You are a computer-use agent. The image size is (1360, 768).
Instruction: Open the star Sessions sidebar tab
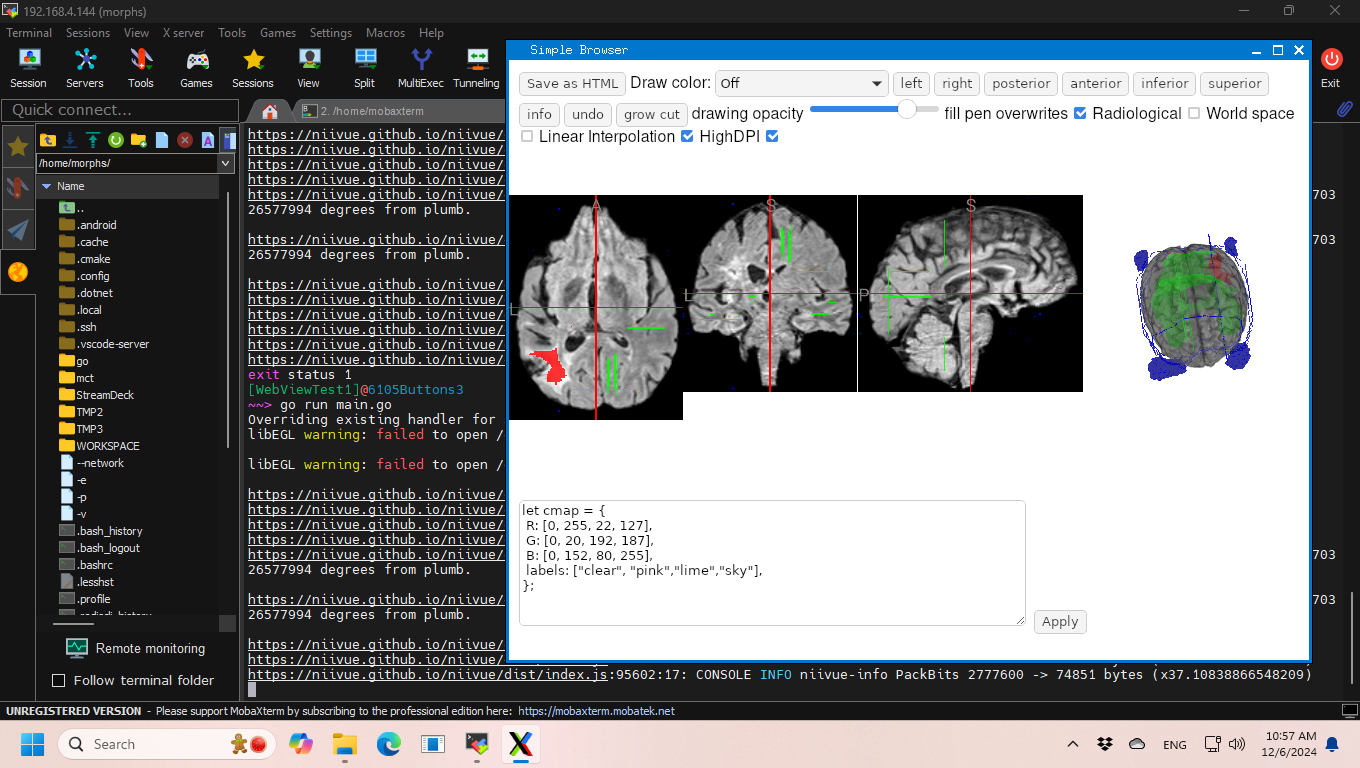click(x=18, y=147)
